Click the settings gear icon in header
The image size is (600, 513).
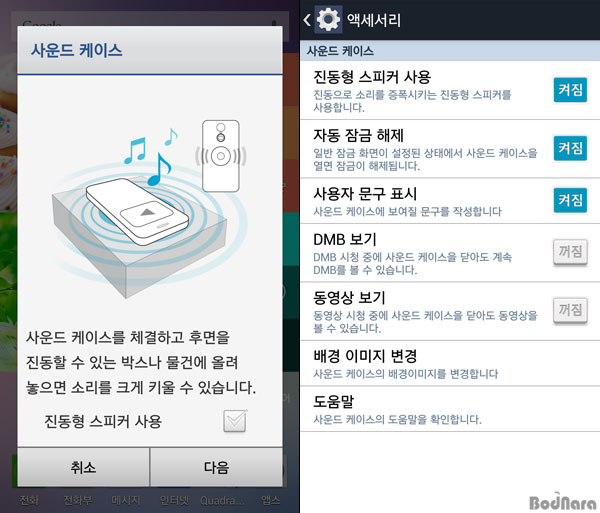pyautogui.click(x=328, y=19)
